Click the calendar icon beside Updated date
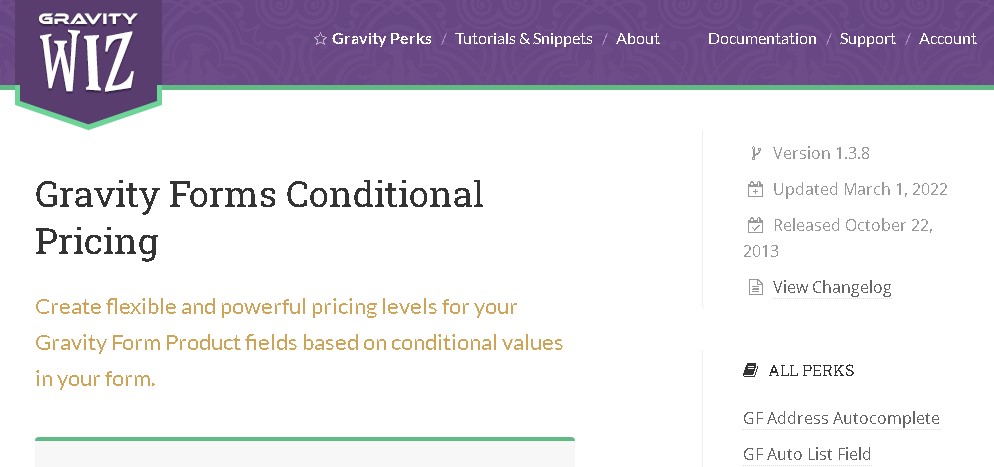The height and width of the screenshot is (467, 994). pyautogui.click(x=756, y=189)
